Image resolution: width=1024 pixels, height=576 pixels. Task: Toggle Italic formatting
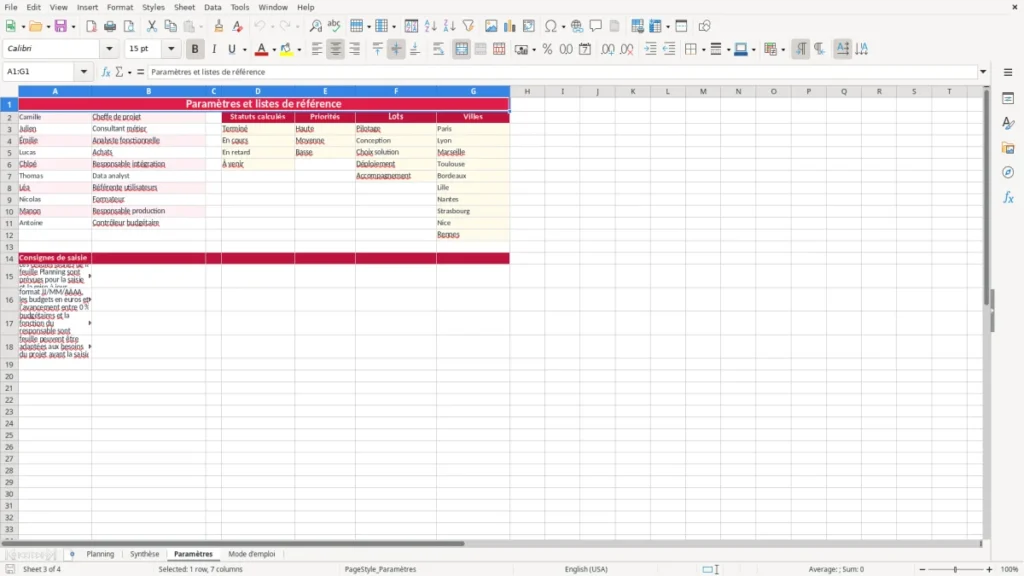coord(214,49)
